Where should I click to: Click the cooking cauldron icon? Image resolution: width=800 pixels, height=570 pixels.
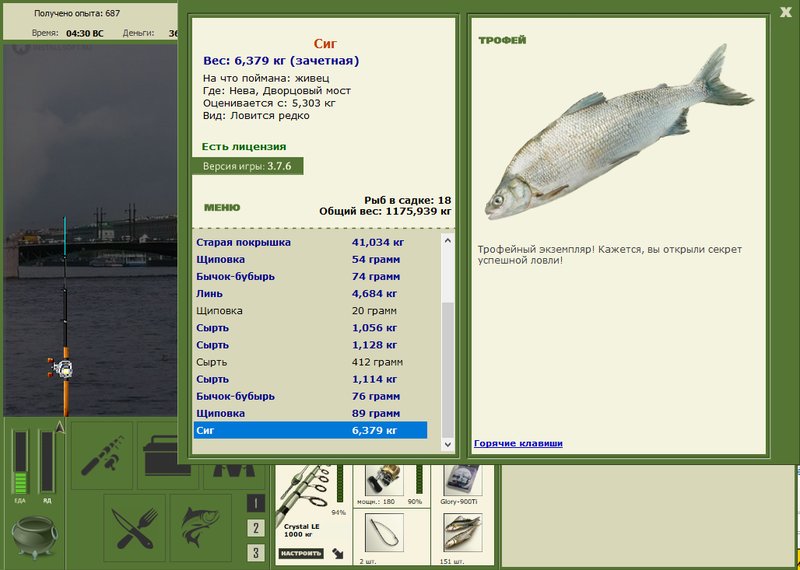tap(34, 537)
